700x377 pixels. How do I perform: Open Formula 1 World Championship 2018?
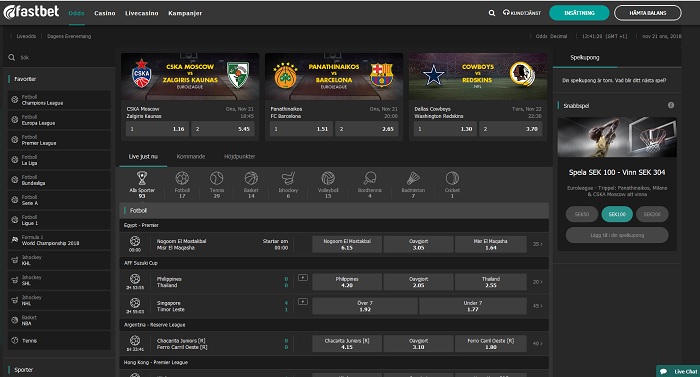coord(59,240)
